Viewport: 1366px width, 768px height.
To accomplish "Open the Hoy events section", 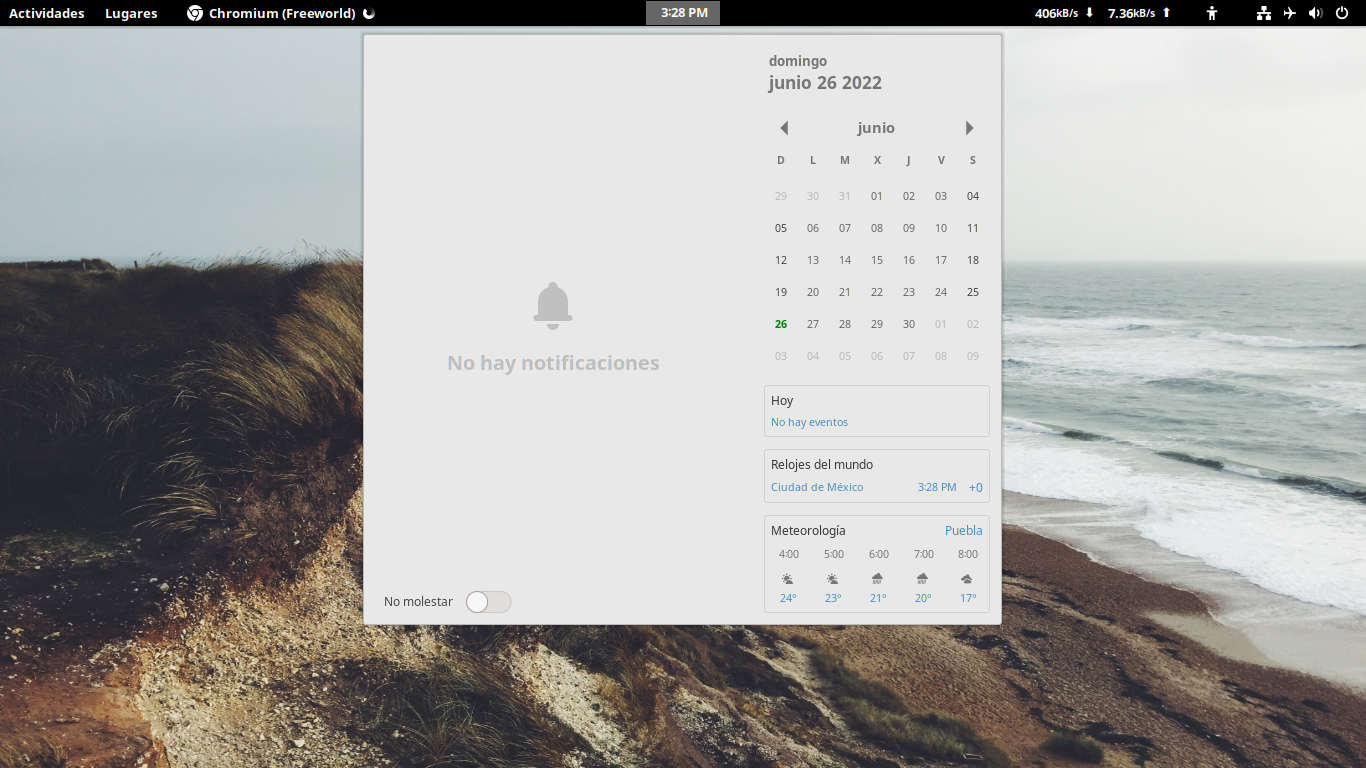I will coord(877,411).
